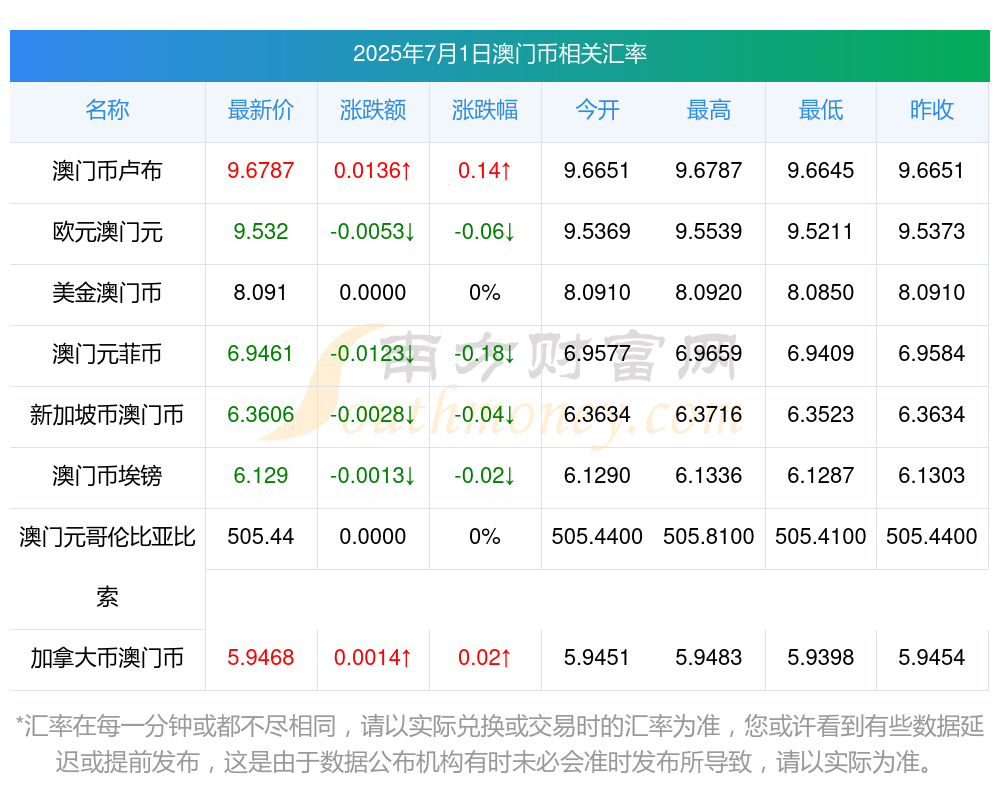Click the table title 2025年7月1日澳门币相关汇率
Screen dimensions: 1000x793
point(500,54)
